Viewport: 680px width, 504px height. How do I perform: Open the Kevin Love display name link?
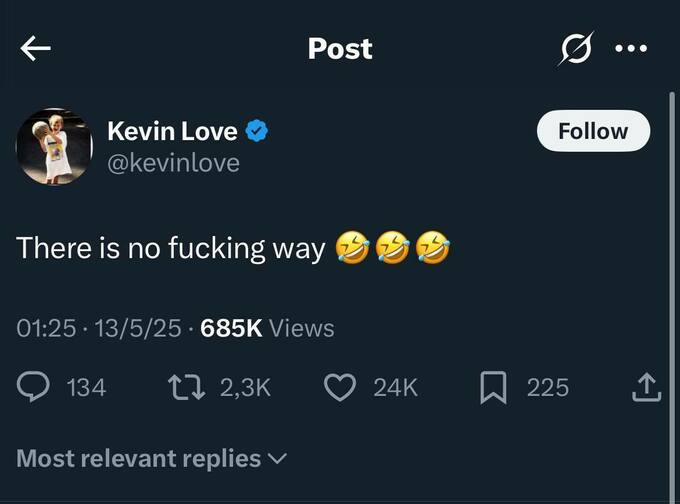172,131
